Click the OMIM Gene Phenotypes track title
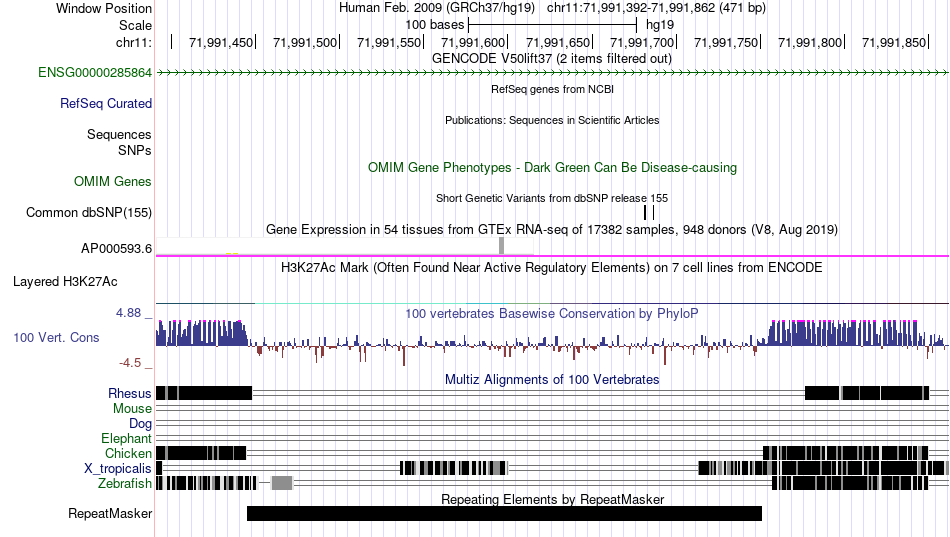The width and height of the screenshot is (950, 537). point(552,167)
